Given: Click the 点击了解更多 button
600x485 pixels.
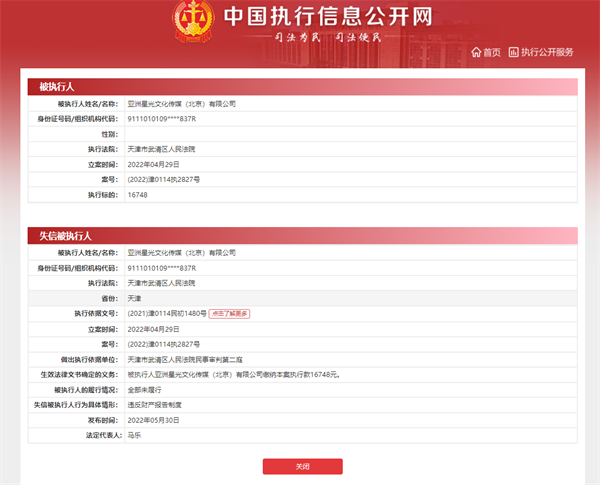Looking at the screenshot, I should (229, 314).
